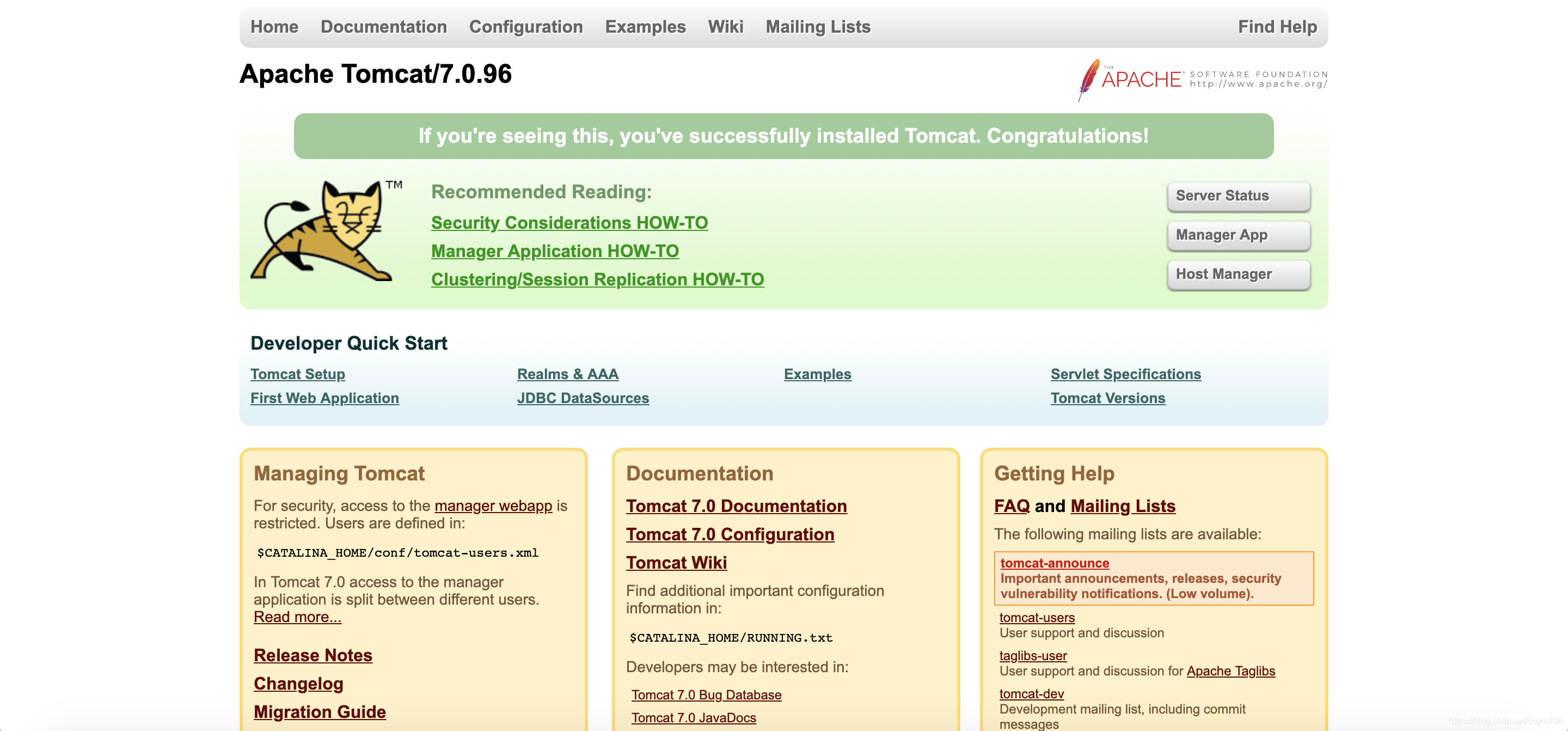Open the tomcat-dev mailing list link

[1032, 694]
